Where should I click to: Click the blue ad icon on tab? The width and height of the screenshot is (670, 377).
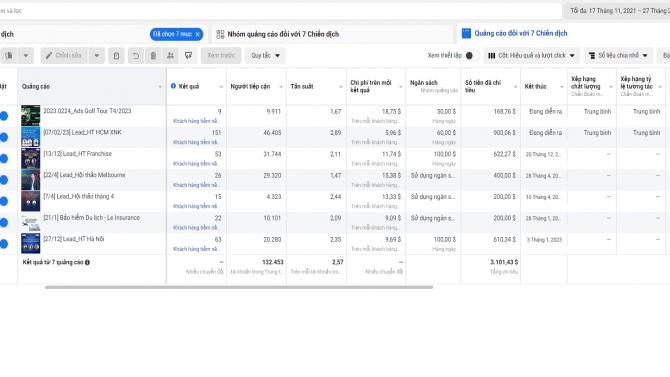466,33
